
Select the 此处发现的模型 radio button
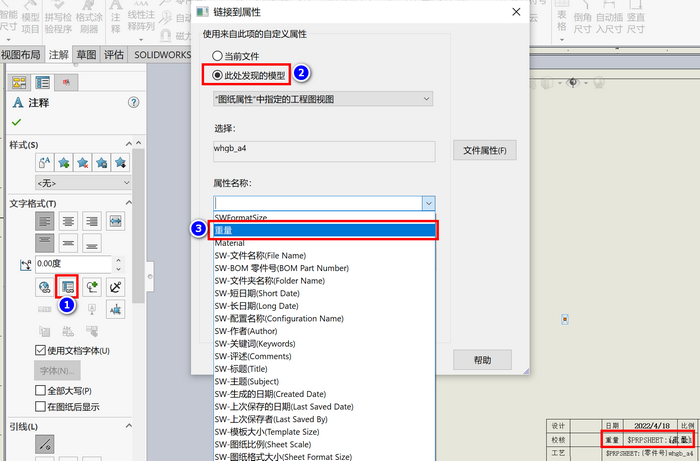click(x=217, y=75)
